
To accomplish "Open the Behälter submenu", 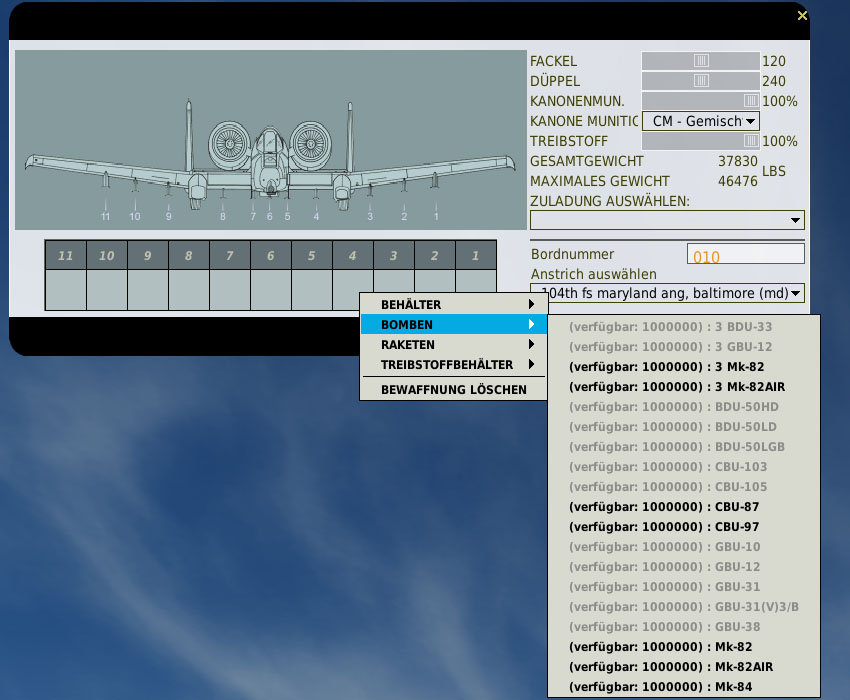I will pyautogui.click(x=453, y=304).
